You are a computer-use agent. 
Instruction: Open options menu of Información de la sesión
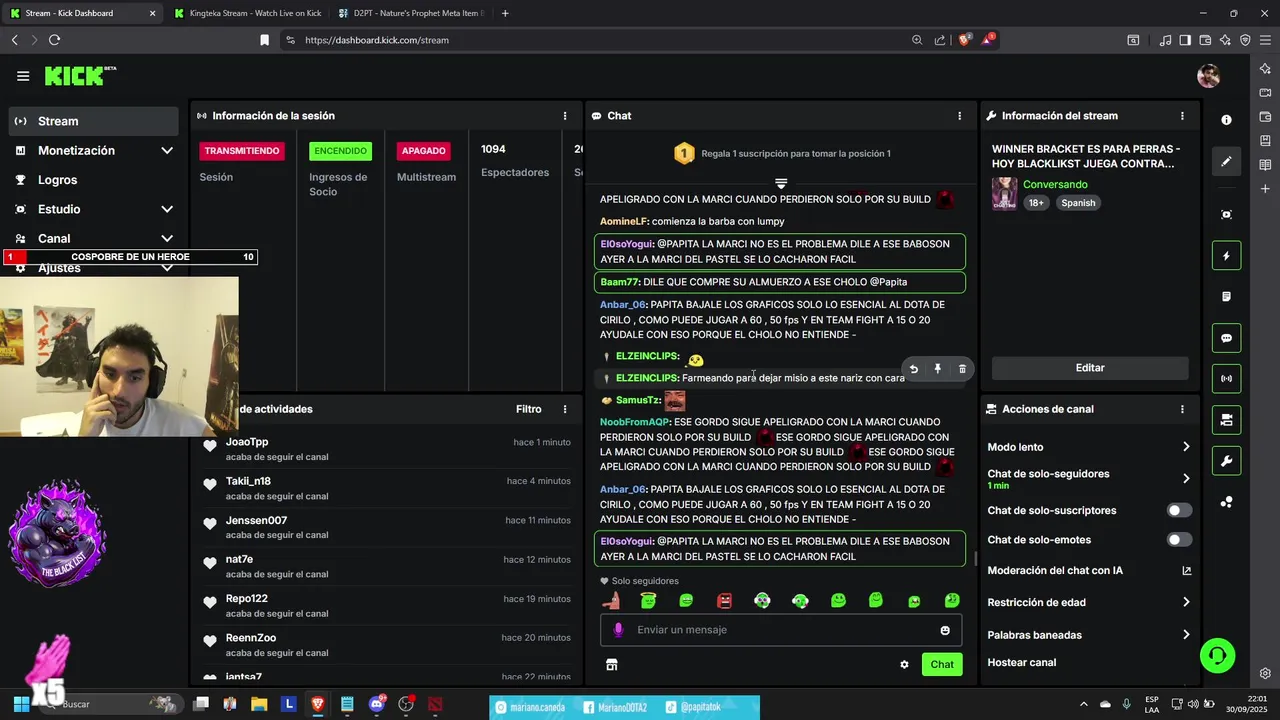pos(565,116)
